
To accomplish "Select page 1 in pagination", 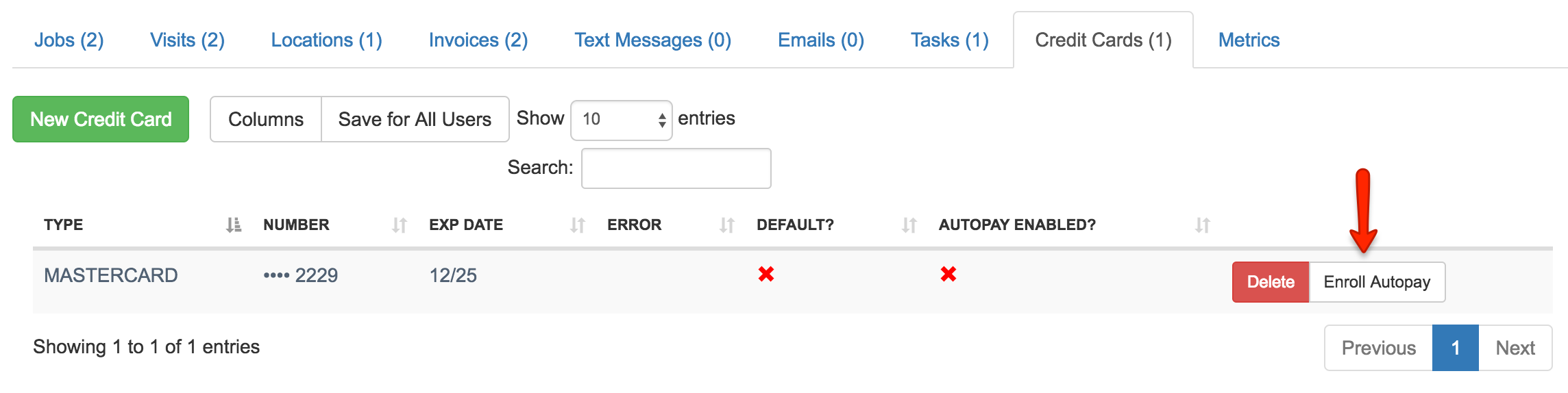I will pyautogui.click(x=1456, y=348).
